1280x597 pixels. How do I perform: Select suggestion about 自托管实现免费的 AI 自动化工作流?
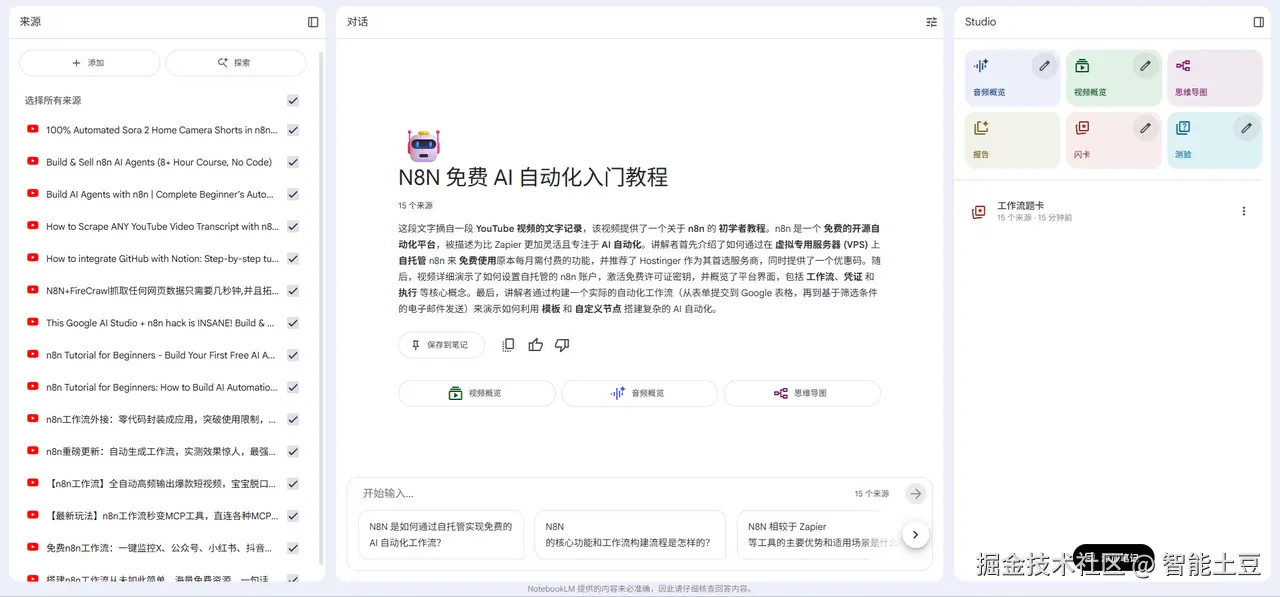point(441,534)
